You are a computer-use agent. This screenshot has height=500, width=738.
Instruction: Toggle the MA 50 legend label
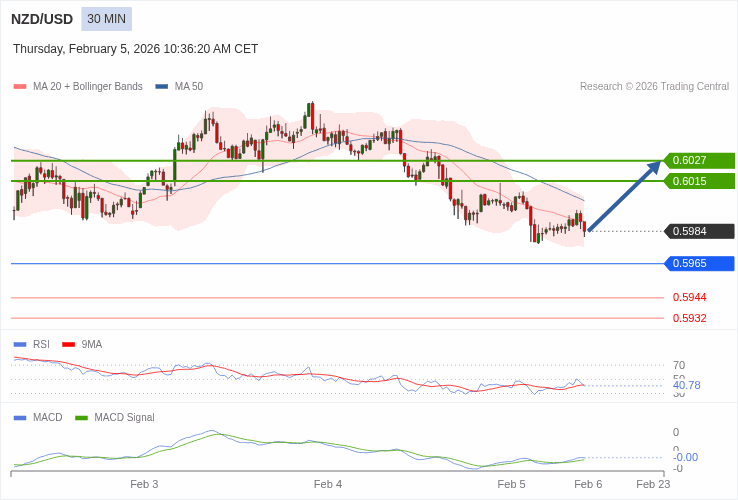[189, 87]
